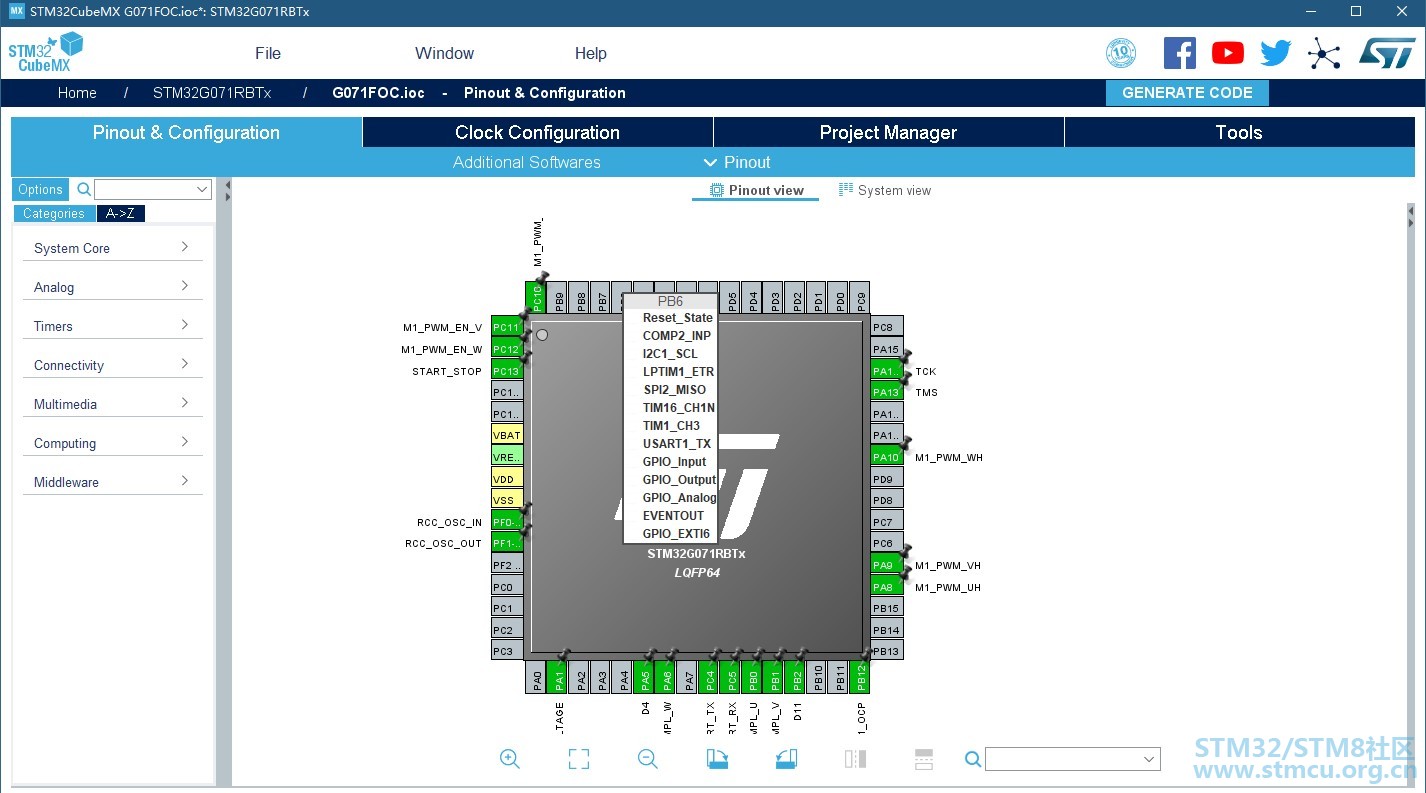
Task: Open the YouTube icon link
Action: coord(1228,53)
